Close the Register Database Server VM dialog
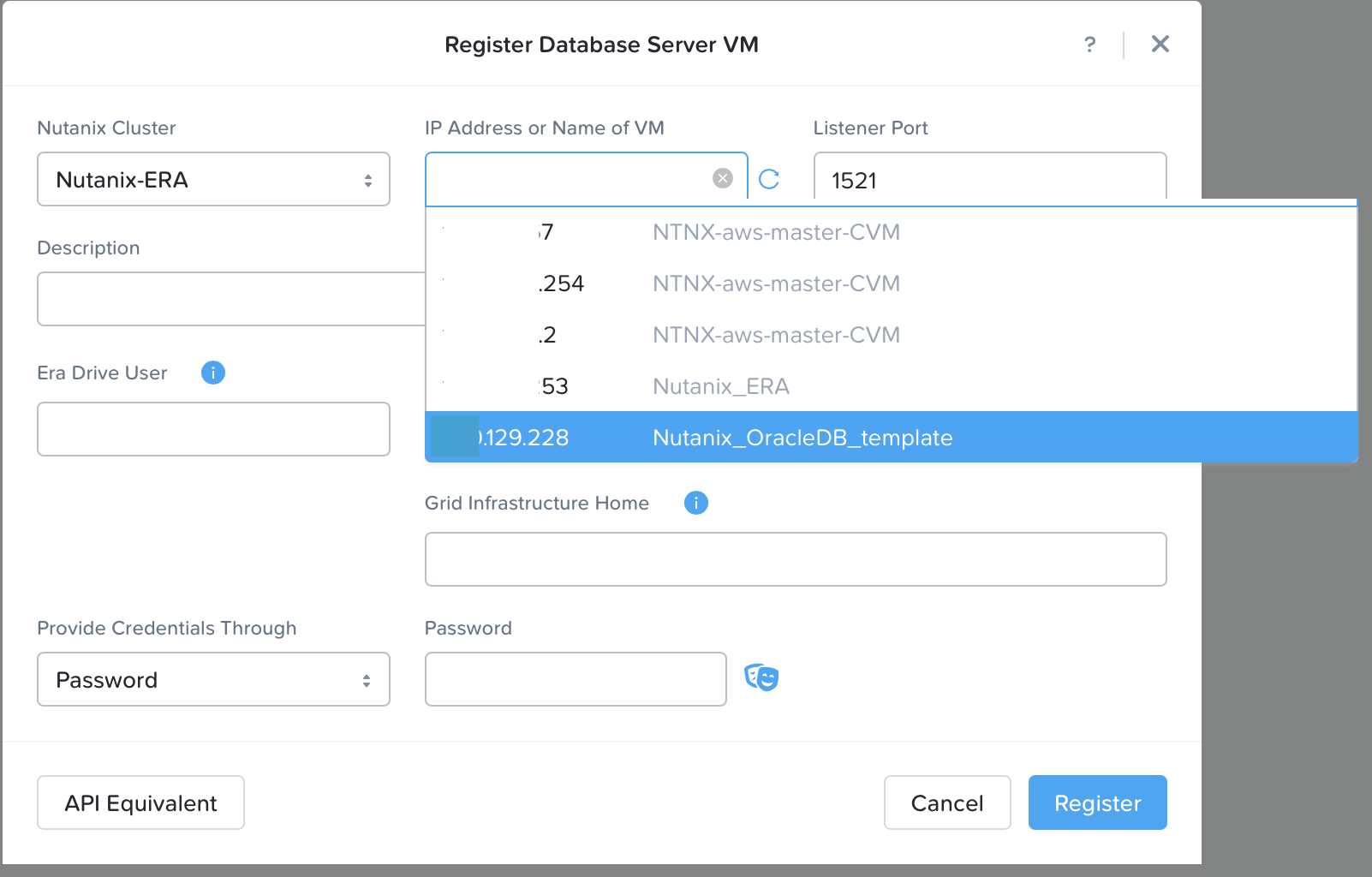1372x877 pixels. tap(1160, 45)
